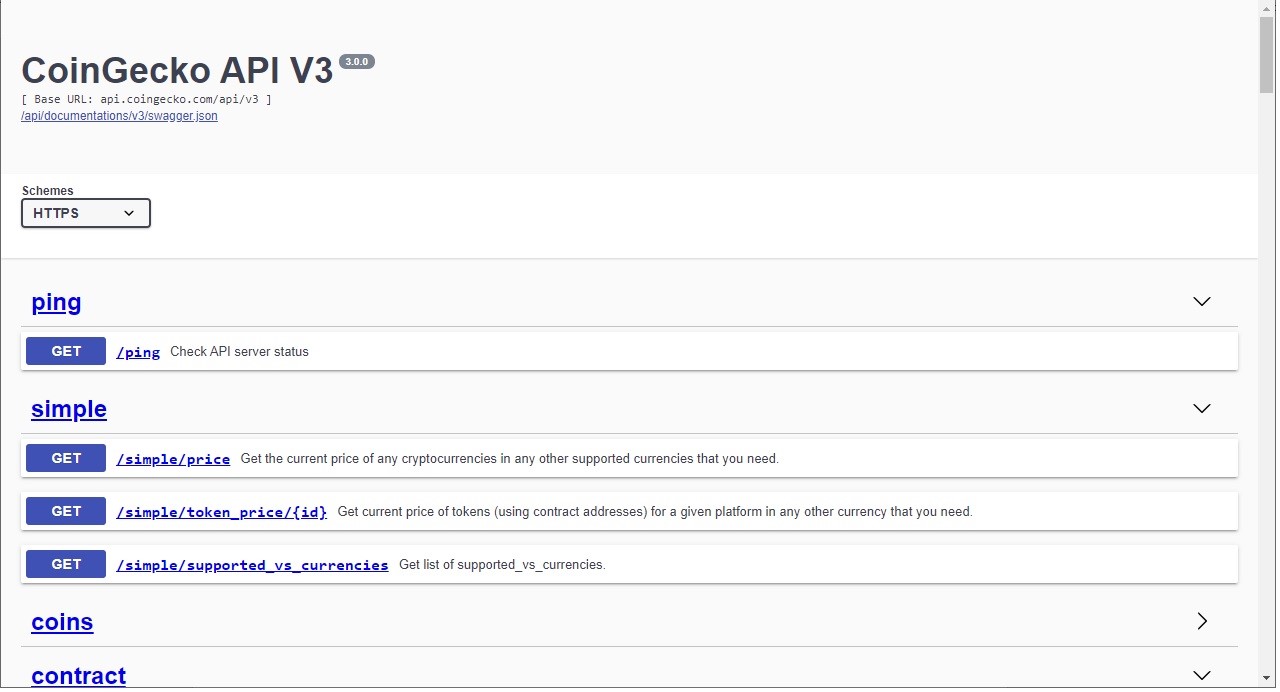Open the HTTPS schemes dropdown

click(86, 213)
